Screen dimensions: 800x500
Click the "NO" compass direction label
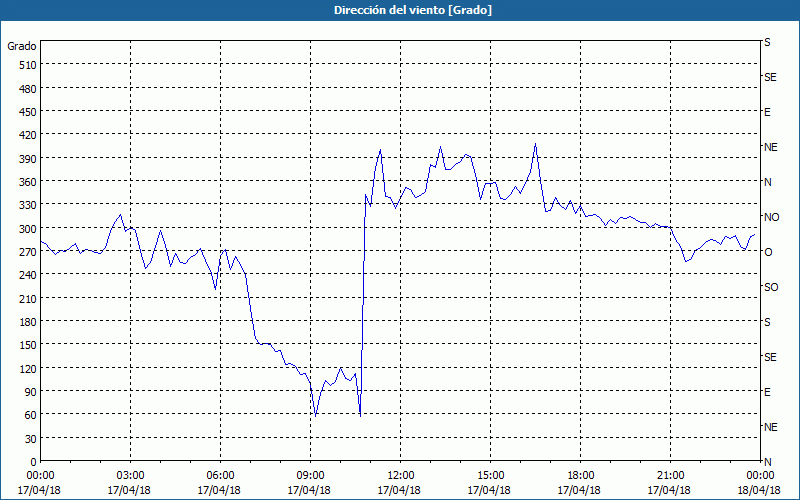771,217
